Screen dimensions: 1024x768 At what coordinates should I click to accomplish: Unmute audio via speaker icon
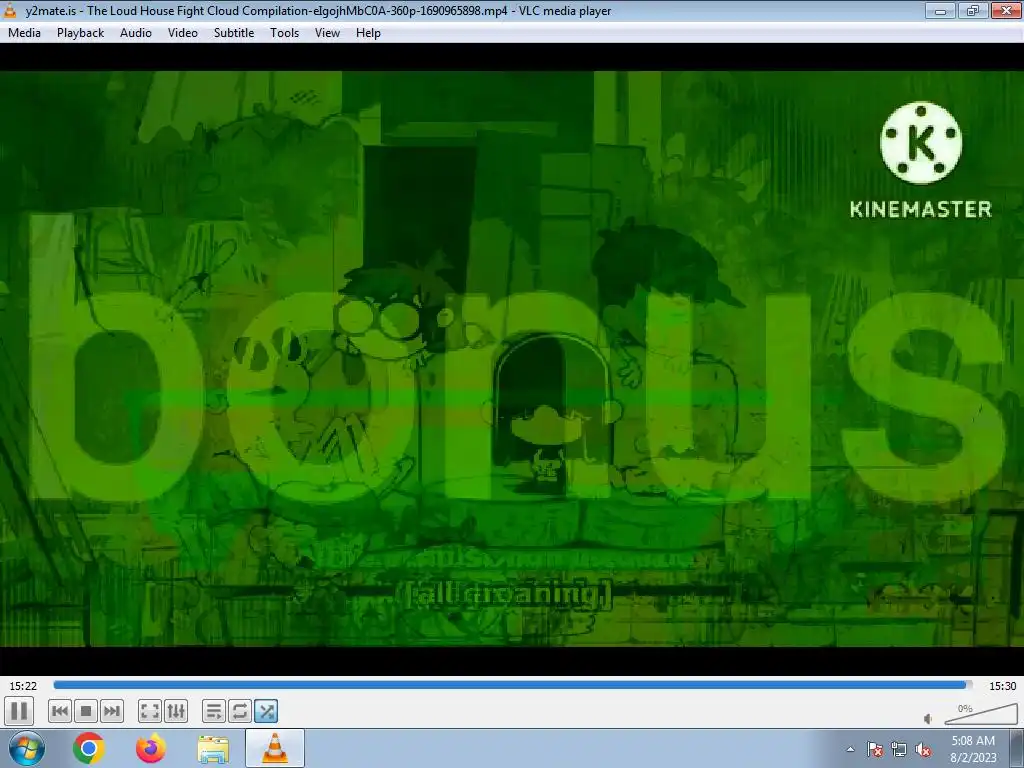pos(928,718)
